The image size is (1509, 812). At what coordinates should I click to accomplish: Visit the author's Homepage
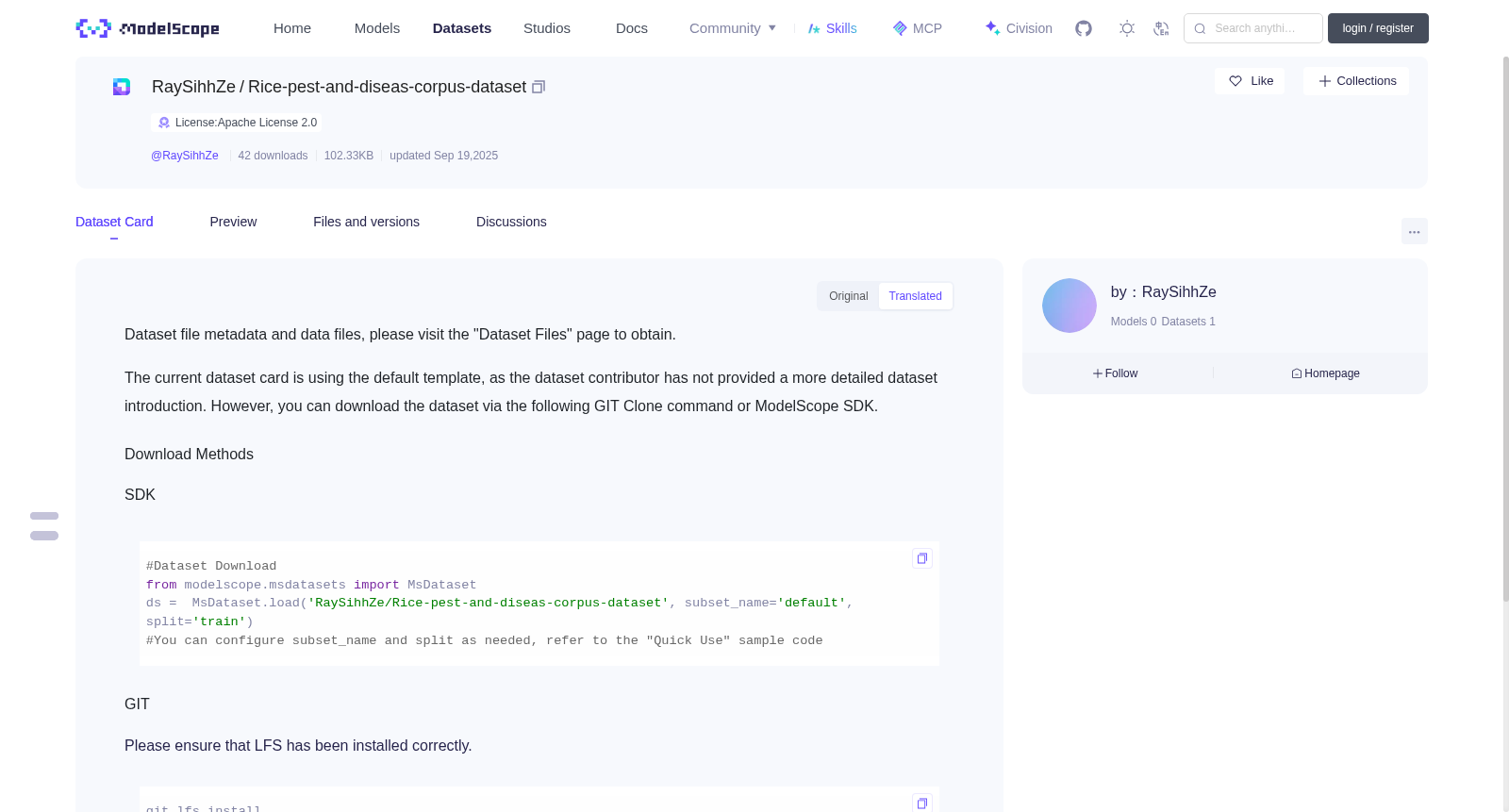(x=1325, y=373)
